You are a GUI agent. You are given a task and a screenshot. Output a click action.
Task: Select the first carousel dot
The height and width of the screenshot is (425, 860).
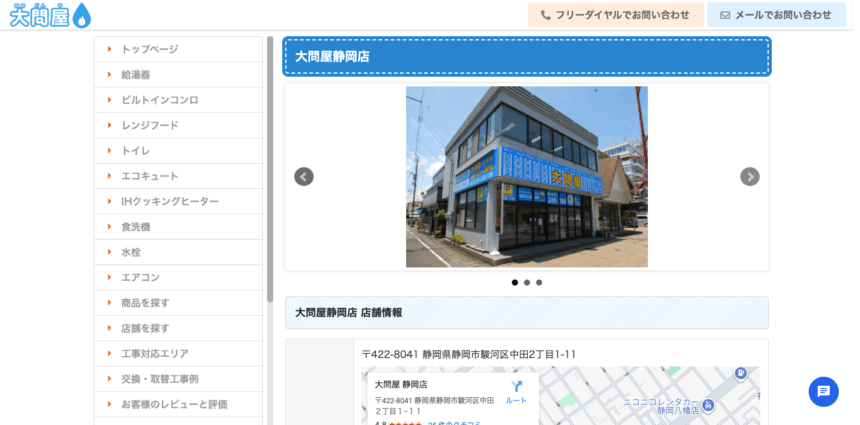coord(515,283)
